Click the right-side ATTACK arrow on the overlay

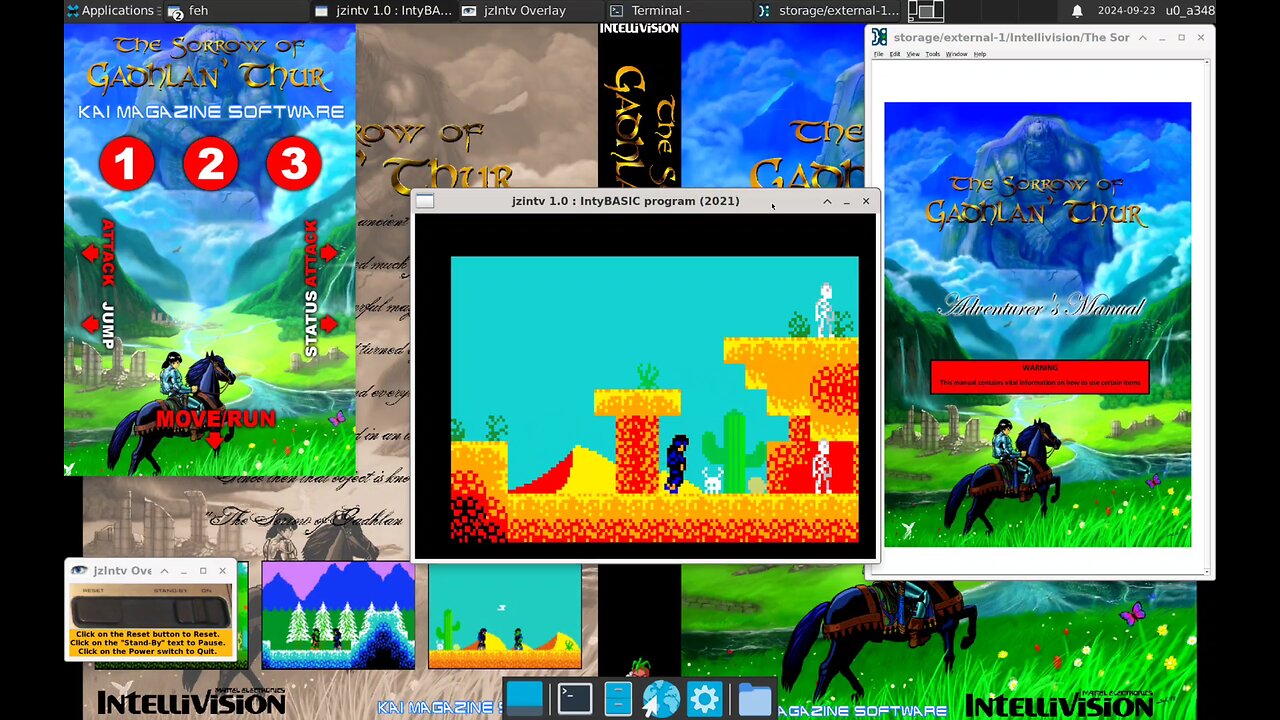329,253
